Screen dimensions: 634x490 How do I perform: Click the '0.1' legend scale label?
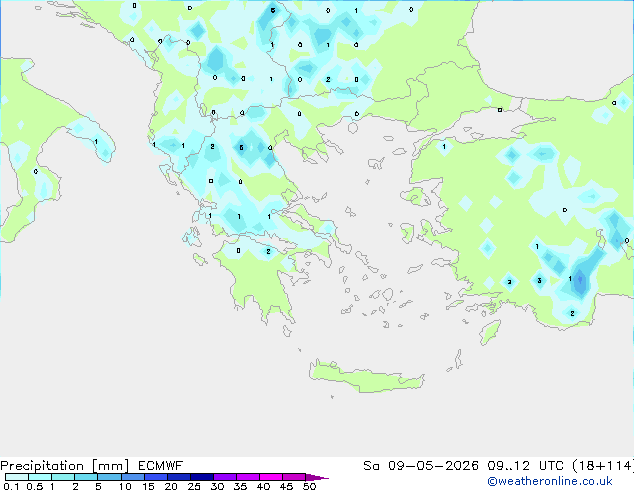[x=11, y=486]
